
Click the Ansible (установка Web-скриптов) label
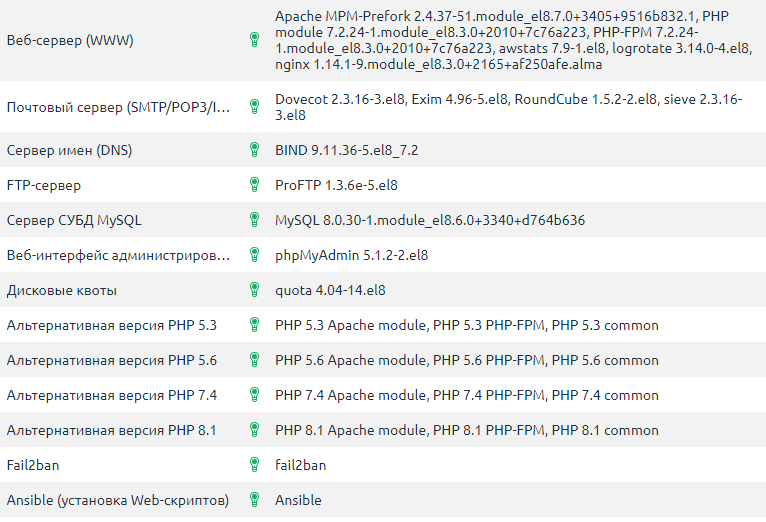pos(117,500)
